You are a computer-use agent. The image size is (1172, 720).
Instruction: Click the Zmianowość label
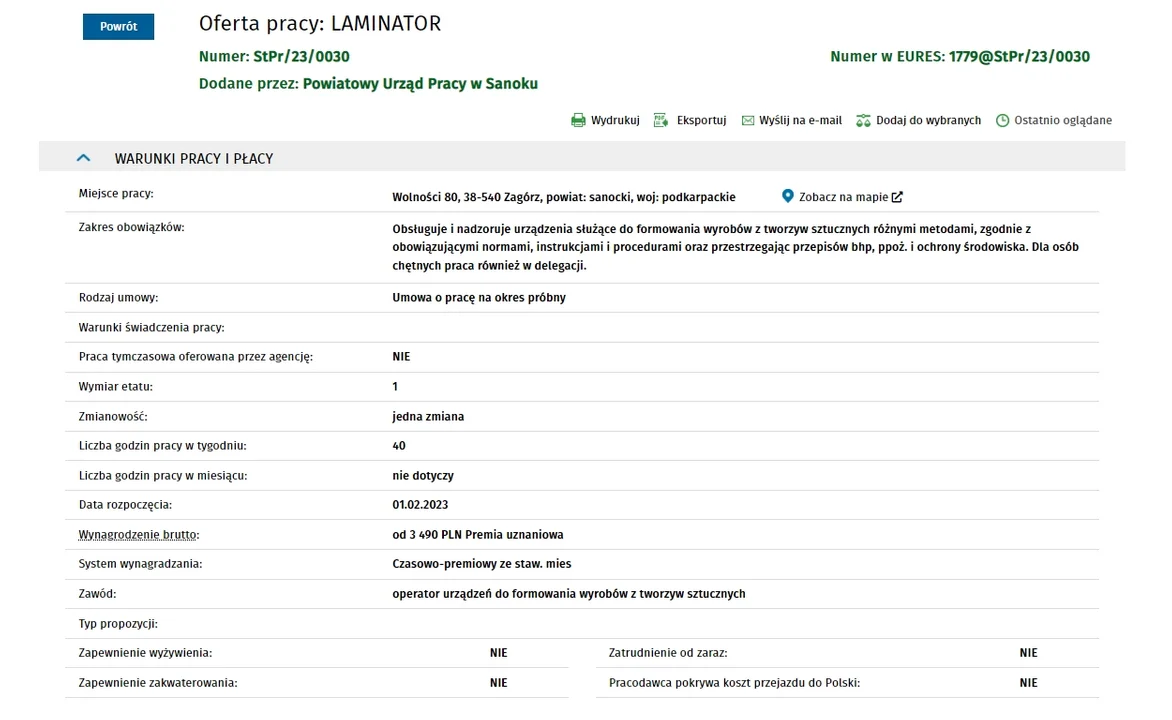point(113,416)
